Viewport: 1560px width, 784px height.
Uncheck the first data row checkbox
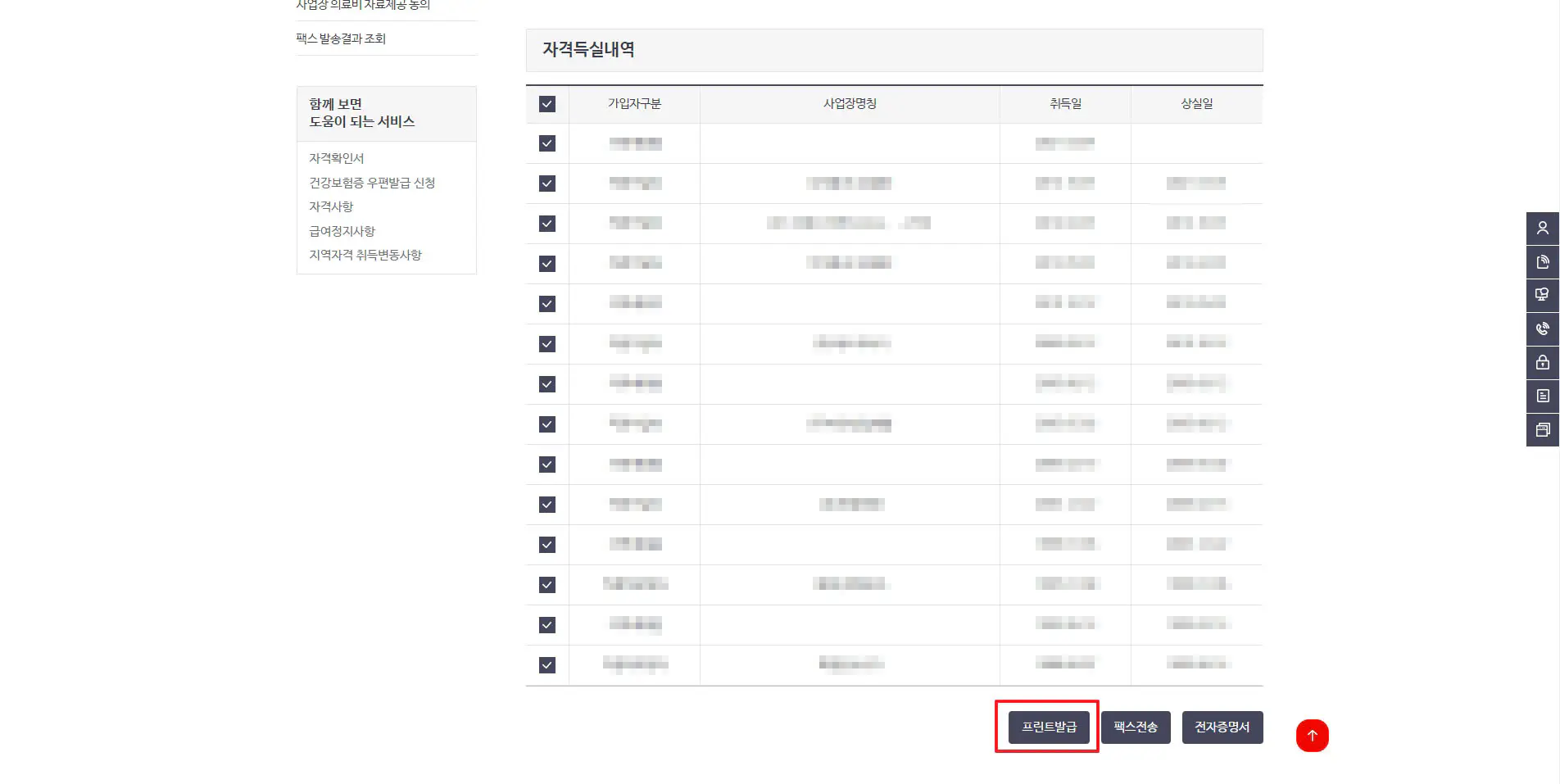[x=547, y=143]
